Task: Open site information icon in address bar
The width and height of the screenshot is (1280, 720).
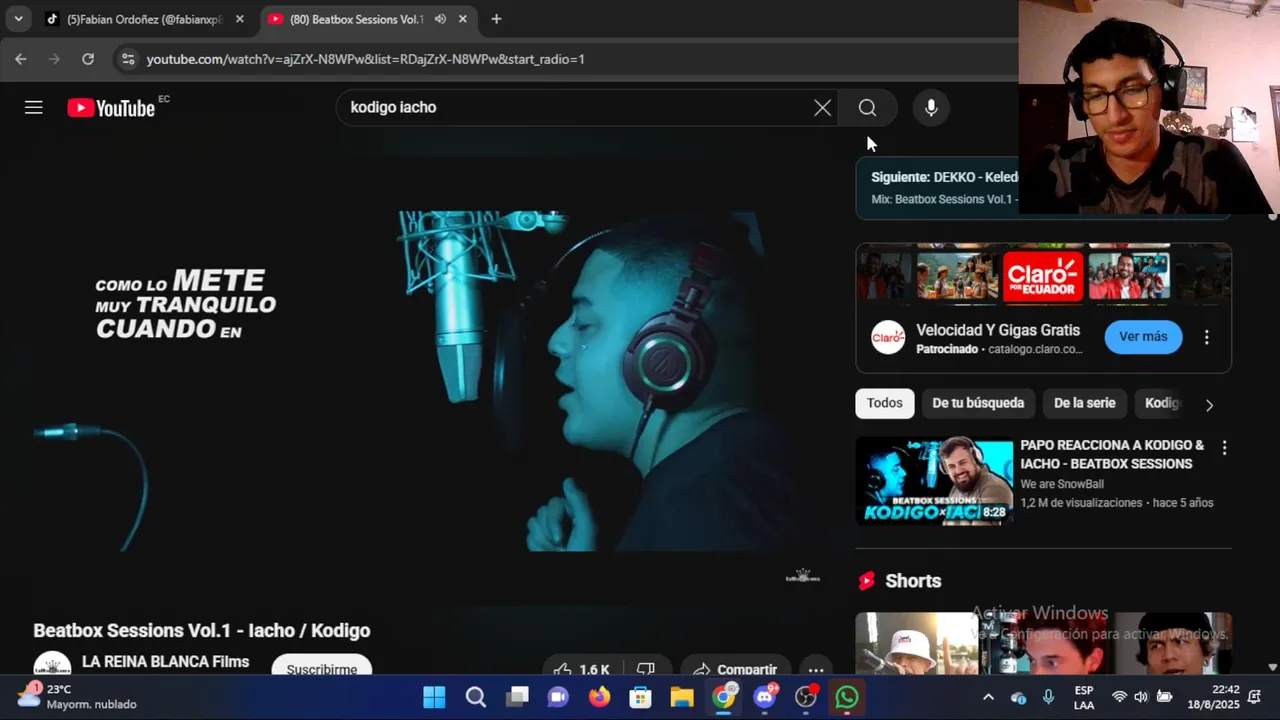Action: tap(127, 59)
